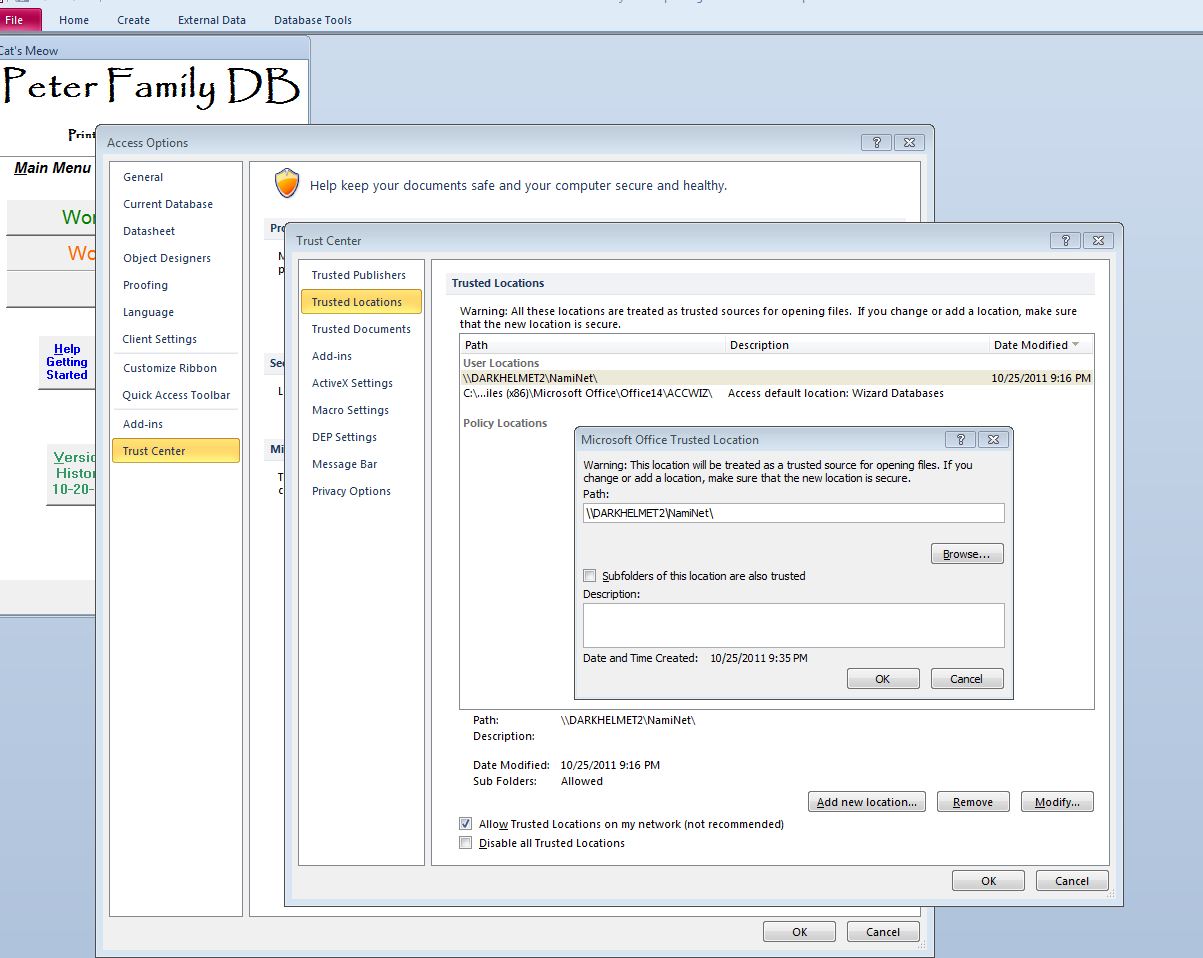Open Datasheet options category
Screen dimensions: 1203x958
(176, 231)
